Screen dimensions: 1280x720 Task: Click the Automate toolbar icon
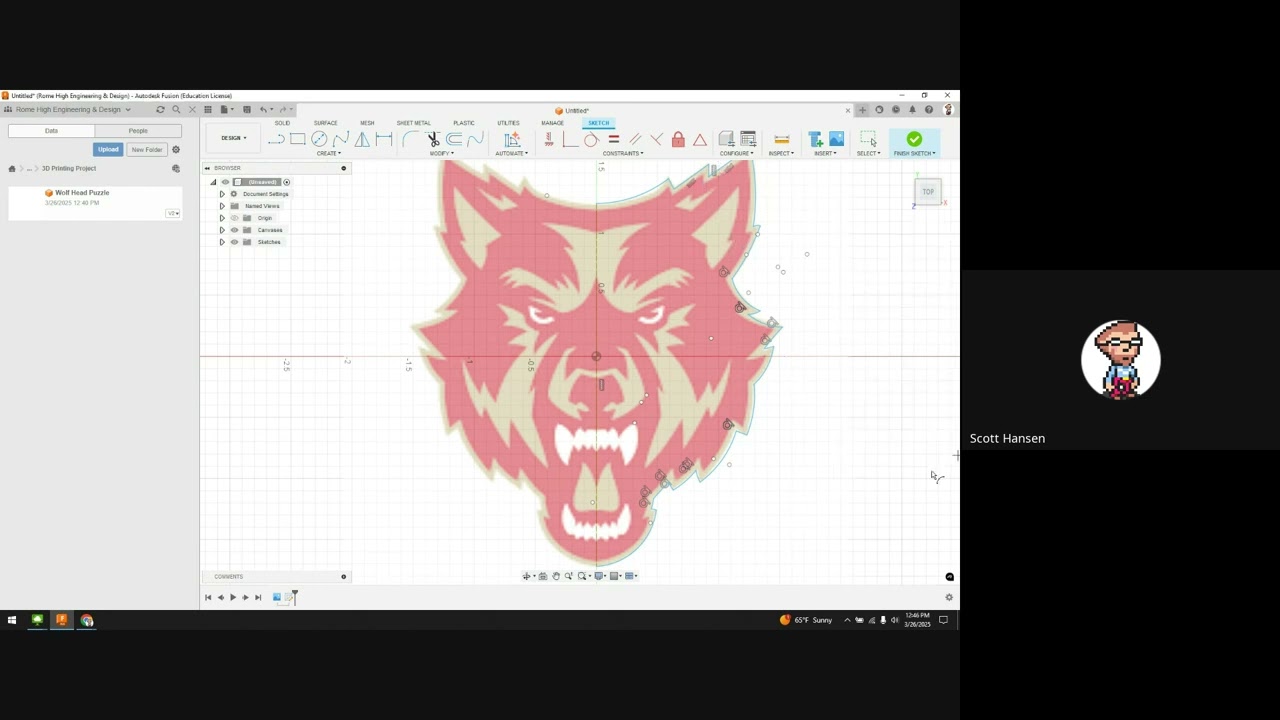(x=512, y=140)
